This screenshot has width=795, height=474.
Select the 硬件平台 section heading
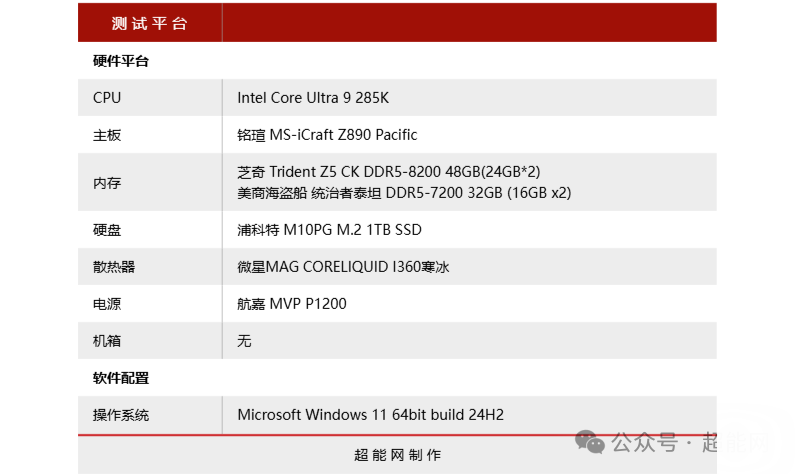(121, 61)
